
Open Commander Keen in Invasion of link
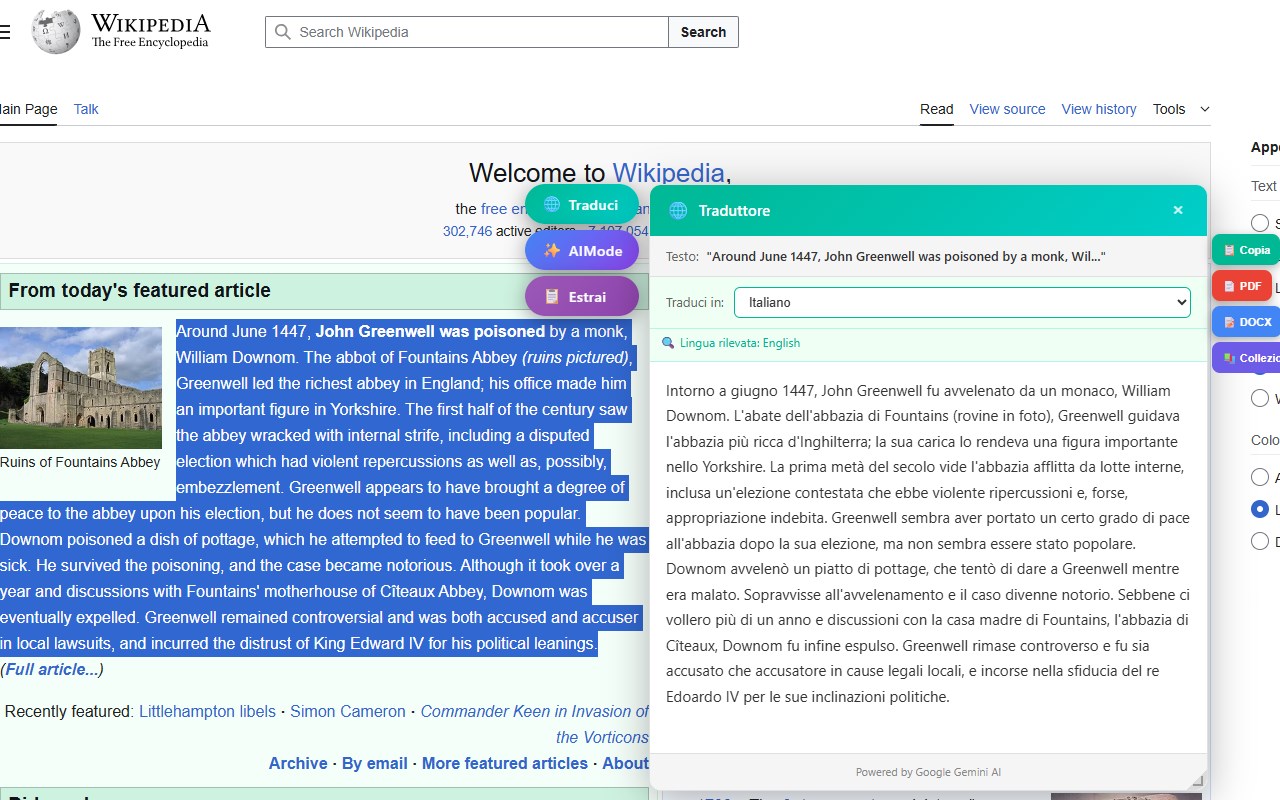pos(534,711)
